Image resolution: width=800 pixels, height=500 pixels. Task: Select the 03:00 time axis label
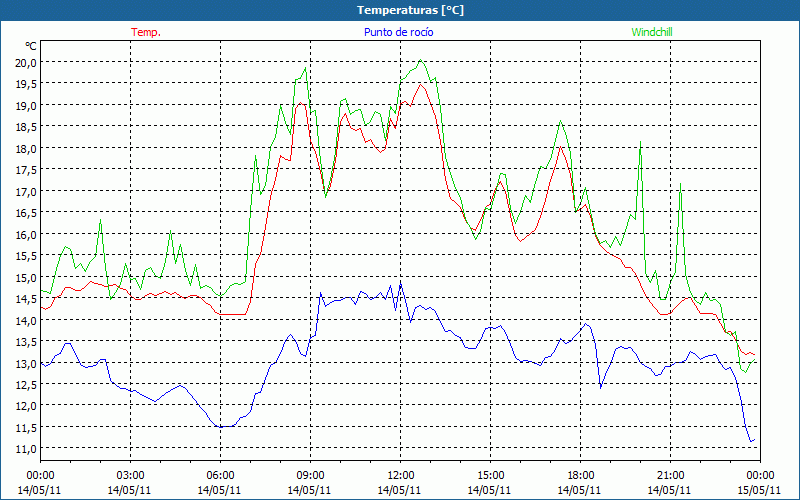click(130, 475)
